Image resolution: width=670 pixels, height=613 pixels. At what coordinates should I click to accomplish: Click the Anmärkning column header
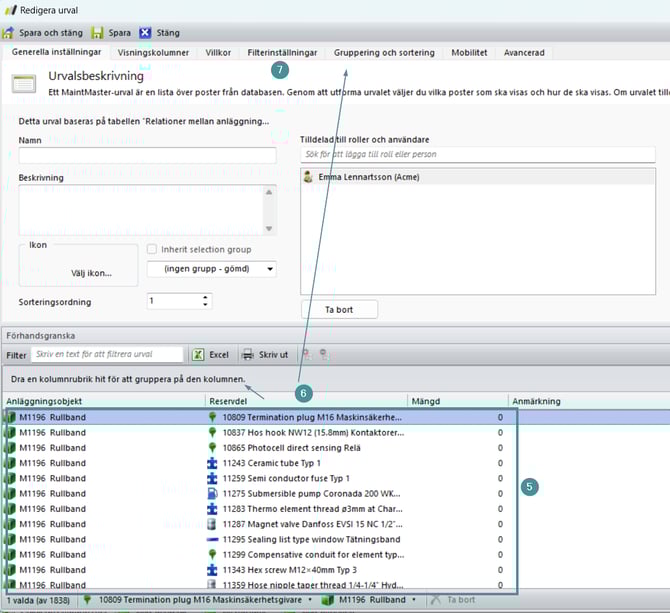pos(589,401)
